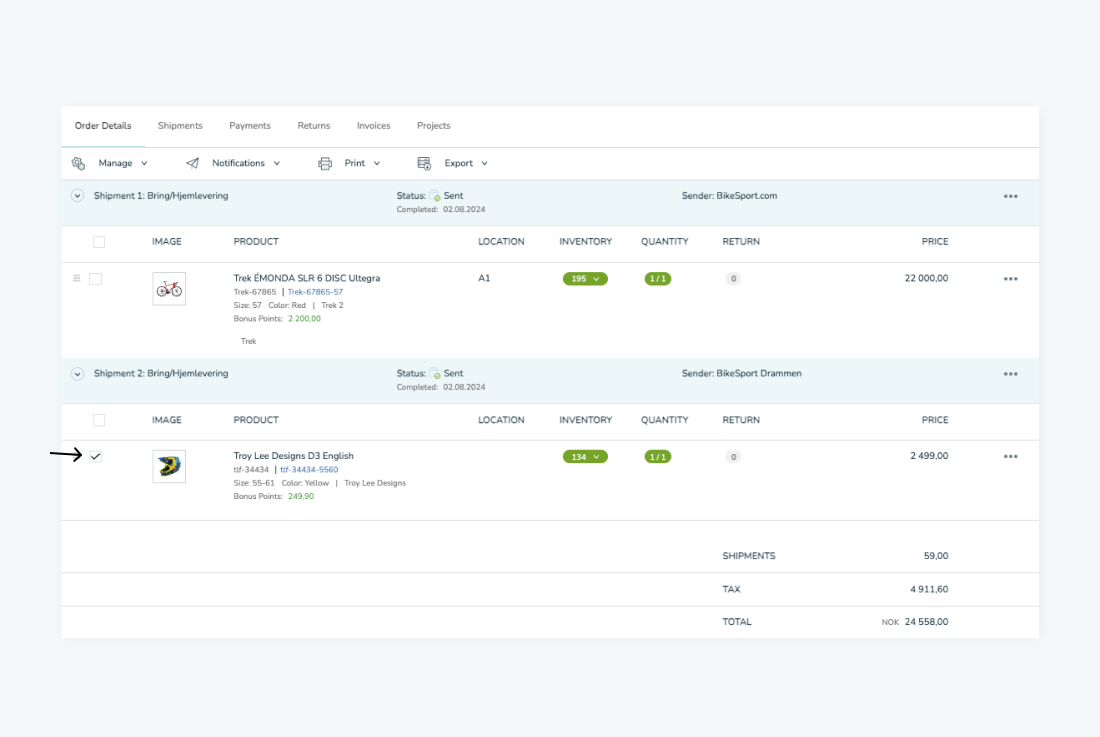This screenshot has height=737, width=1100.
Task: Click PRICE column header in Shipment 2 table
Action: (x=934, y=420)
